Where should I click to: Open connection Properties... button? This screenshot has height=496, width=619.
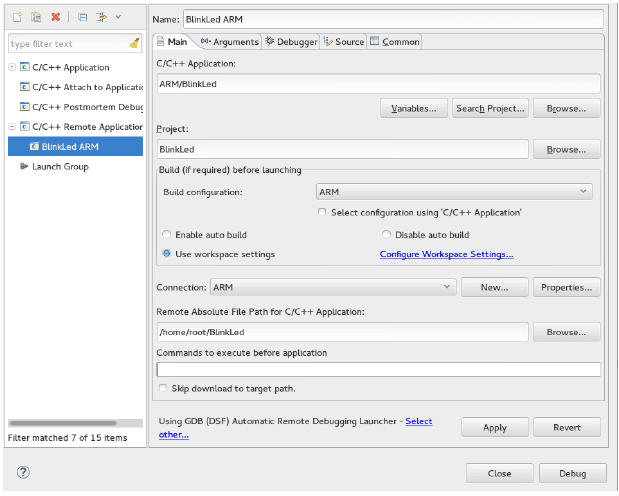click(566, 287)
